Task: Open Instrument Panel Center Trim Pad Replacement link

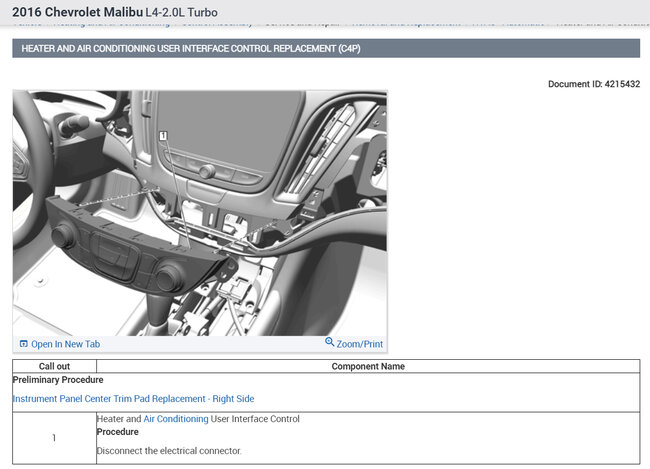Action: [133, 399]
